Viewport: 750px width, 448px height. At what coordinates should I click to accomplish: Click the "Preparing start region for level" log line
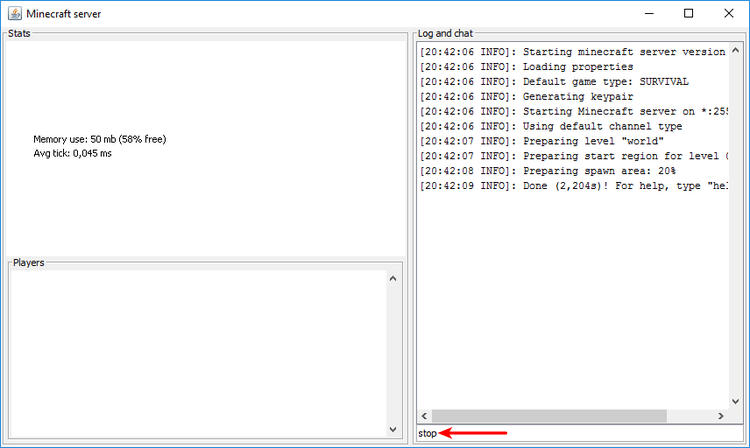pos(574,155)
